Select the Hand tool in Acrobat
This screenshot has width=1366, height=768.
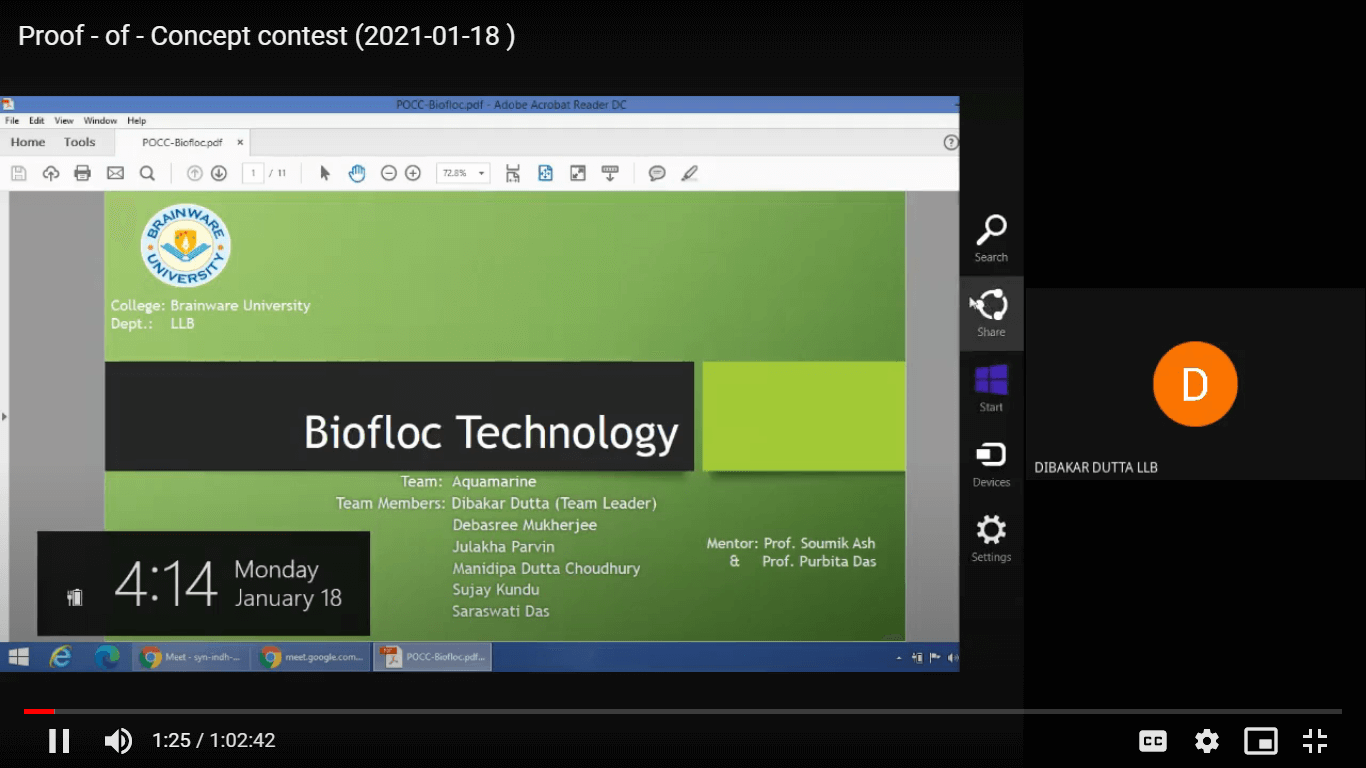(x=357, y=173)
